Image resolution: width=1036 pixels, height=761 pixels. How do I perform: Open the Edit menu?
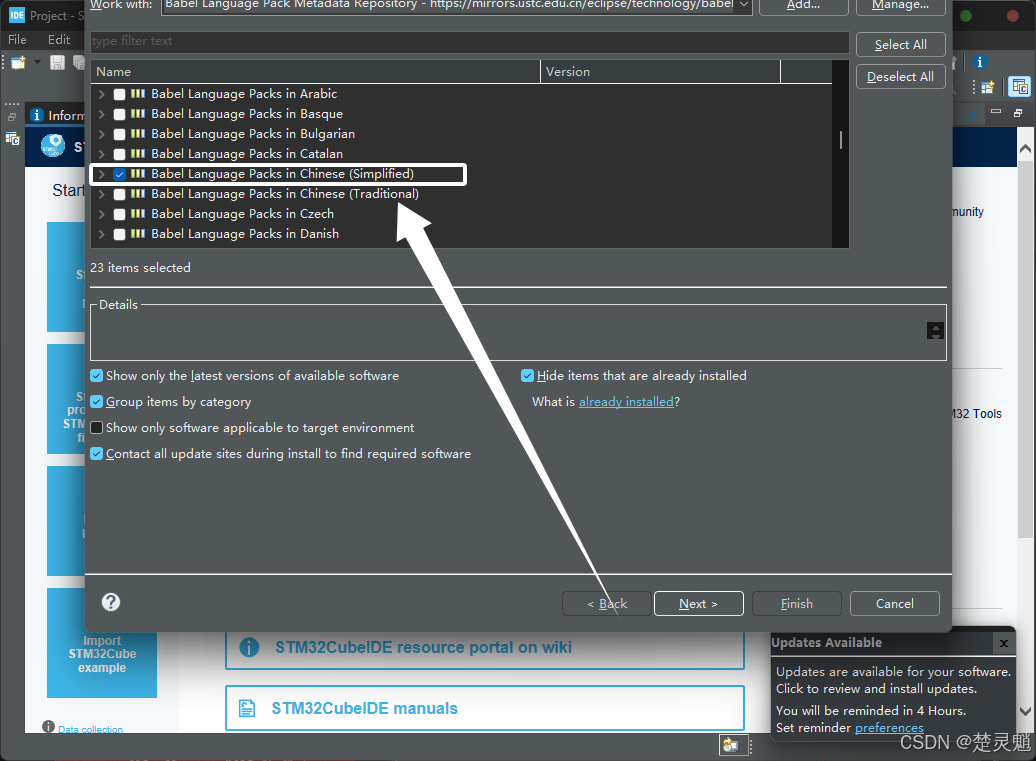[59, 40]
